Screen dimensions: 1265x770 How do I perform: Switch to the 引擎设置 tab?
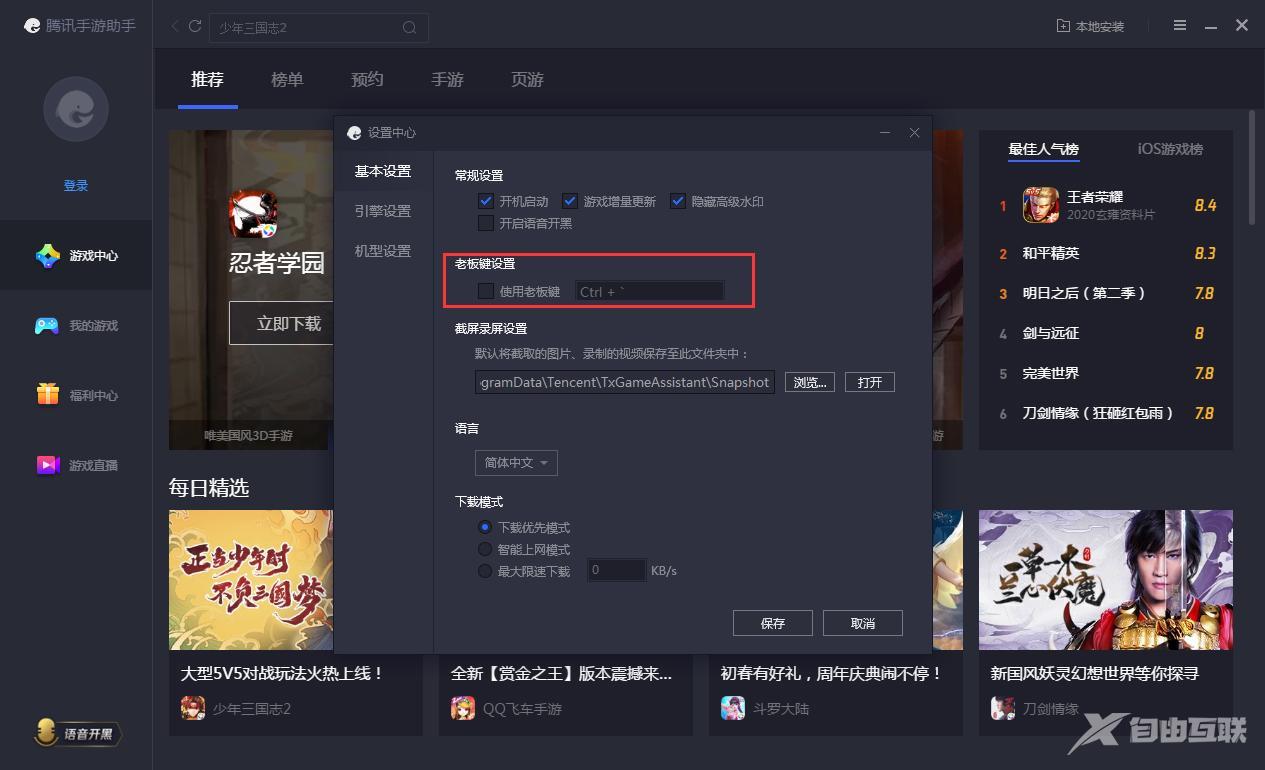(x=383, y=212)
